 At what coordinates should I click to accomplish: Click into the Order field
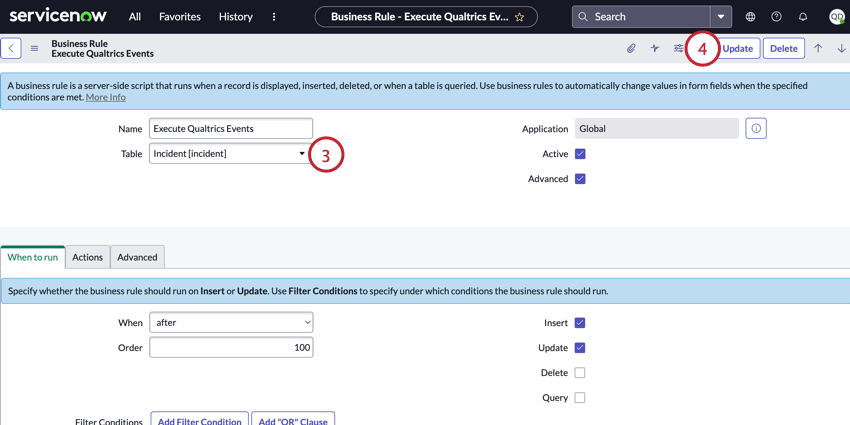[231, 347]
